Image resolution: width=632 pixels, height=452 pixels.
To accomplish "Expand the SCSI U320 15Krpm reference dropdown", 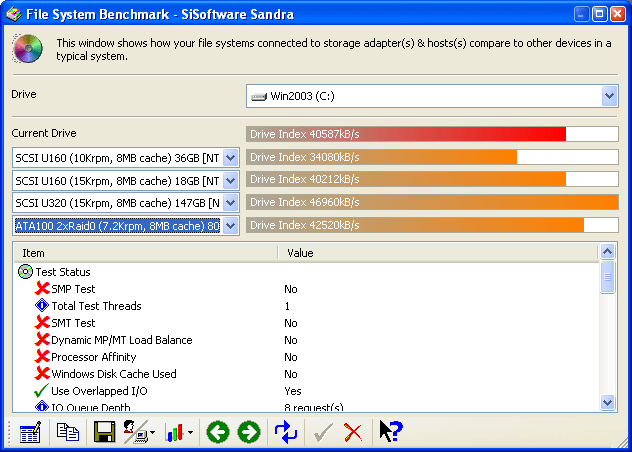I will tap(230, 203).
